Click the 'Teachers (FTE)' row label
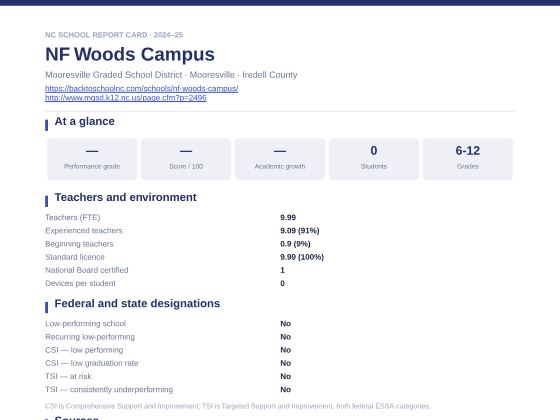560x420 pixels. 73,218
